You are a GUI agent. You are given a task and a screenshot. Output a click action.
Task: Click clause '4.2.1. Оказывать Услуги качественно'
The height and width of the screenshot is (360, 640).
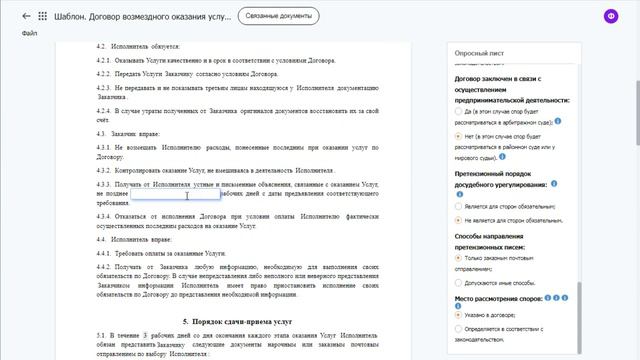tap(216, 60)
